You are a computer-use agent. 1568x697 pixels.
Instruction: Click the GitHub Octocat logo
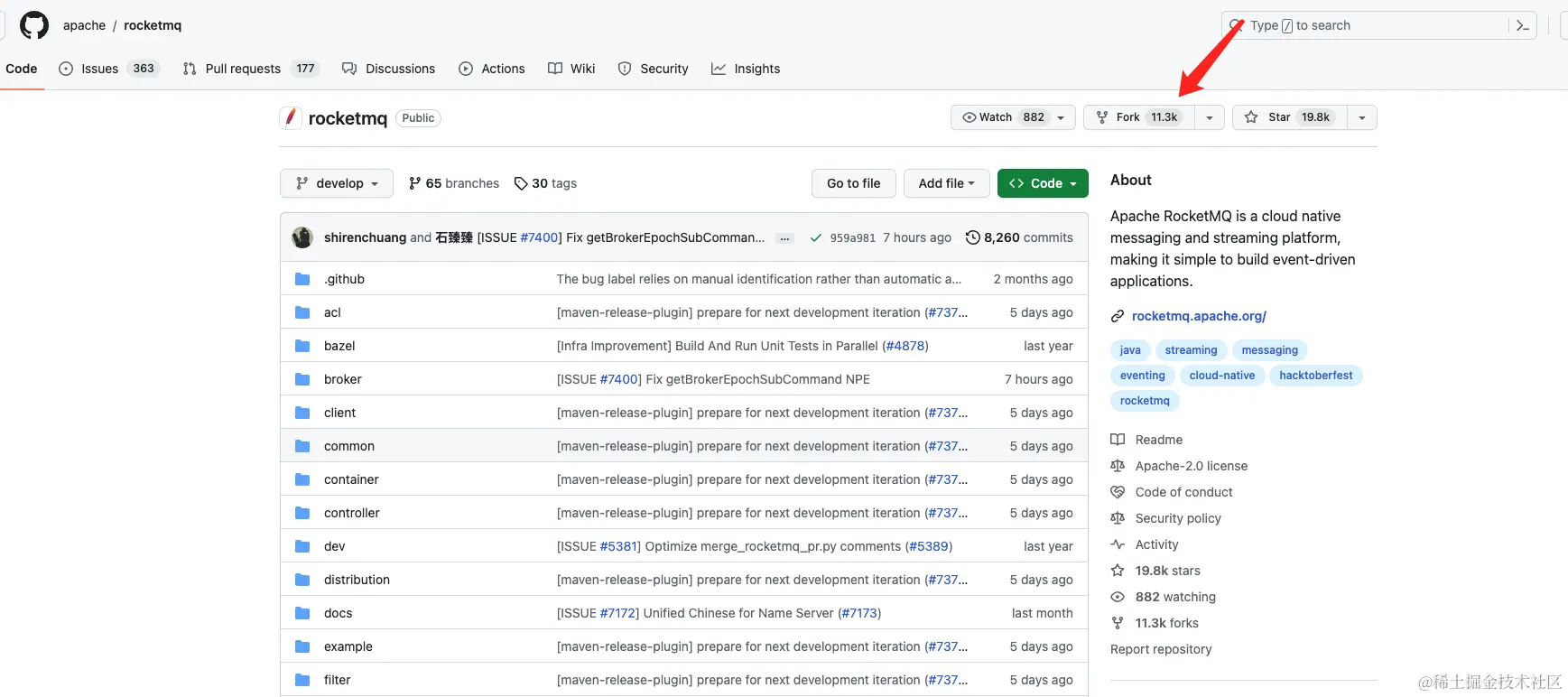click(34, 25)
